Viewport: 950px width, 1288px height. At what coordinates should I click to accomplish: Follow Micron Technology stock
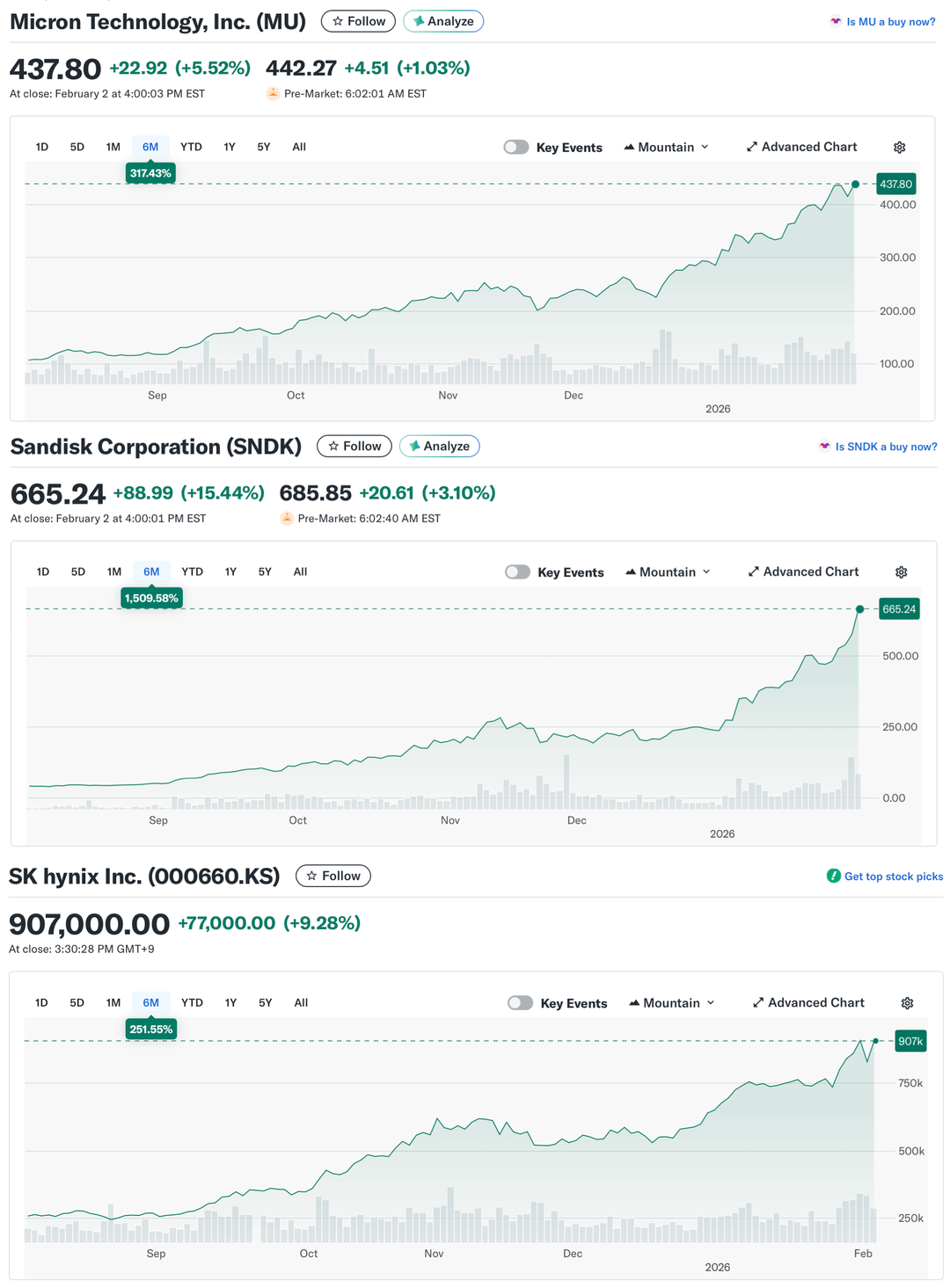358,21
